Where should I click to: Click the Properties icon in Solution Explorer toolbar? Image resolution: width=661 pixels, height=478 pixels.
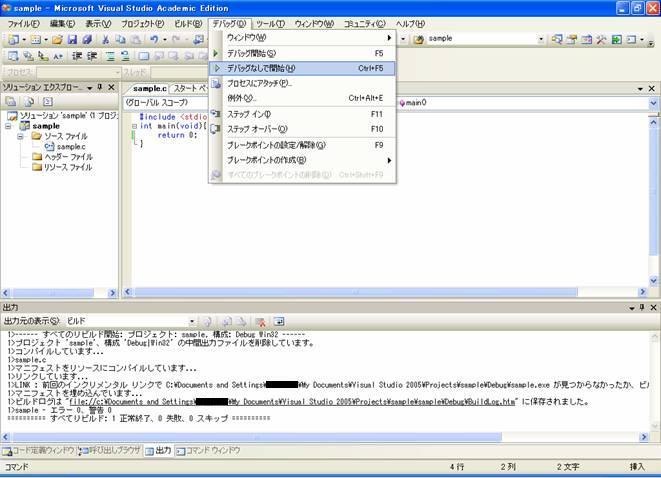(x=11, y=102)
